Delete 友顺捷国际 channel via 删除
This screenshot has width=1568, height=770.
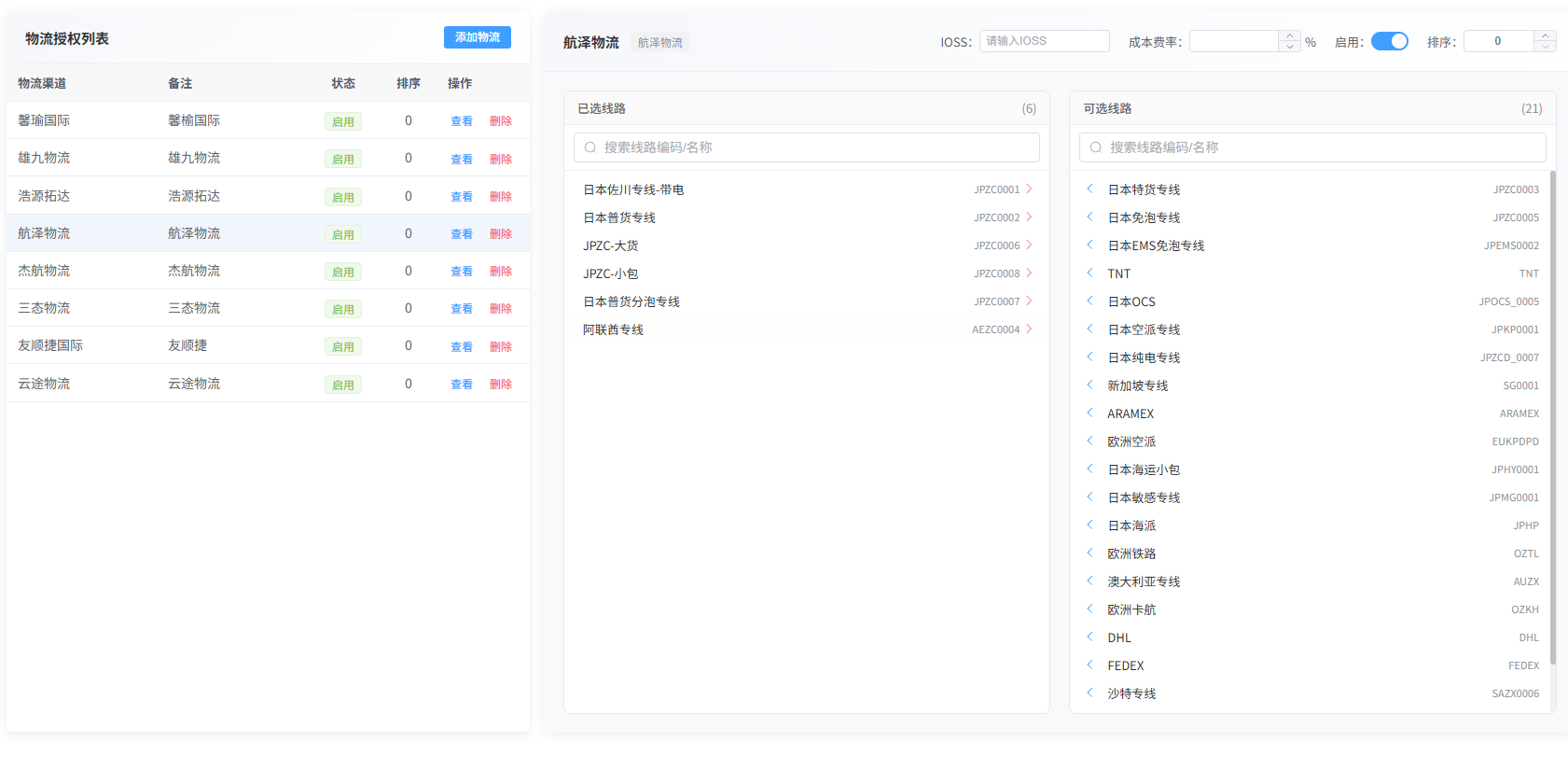coord(501,346)
